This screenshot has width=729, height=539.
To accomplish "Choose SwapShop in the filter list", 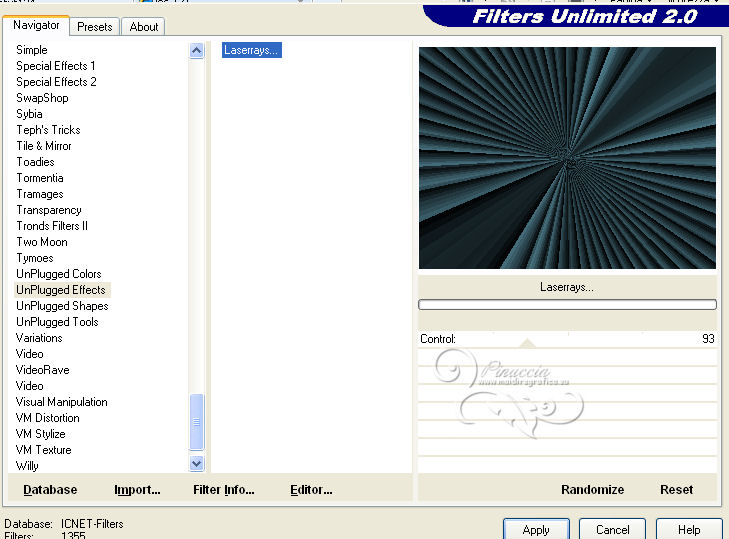I will point(42,98).
